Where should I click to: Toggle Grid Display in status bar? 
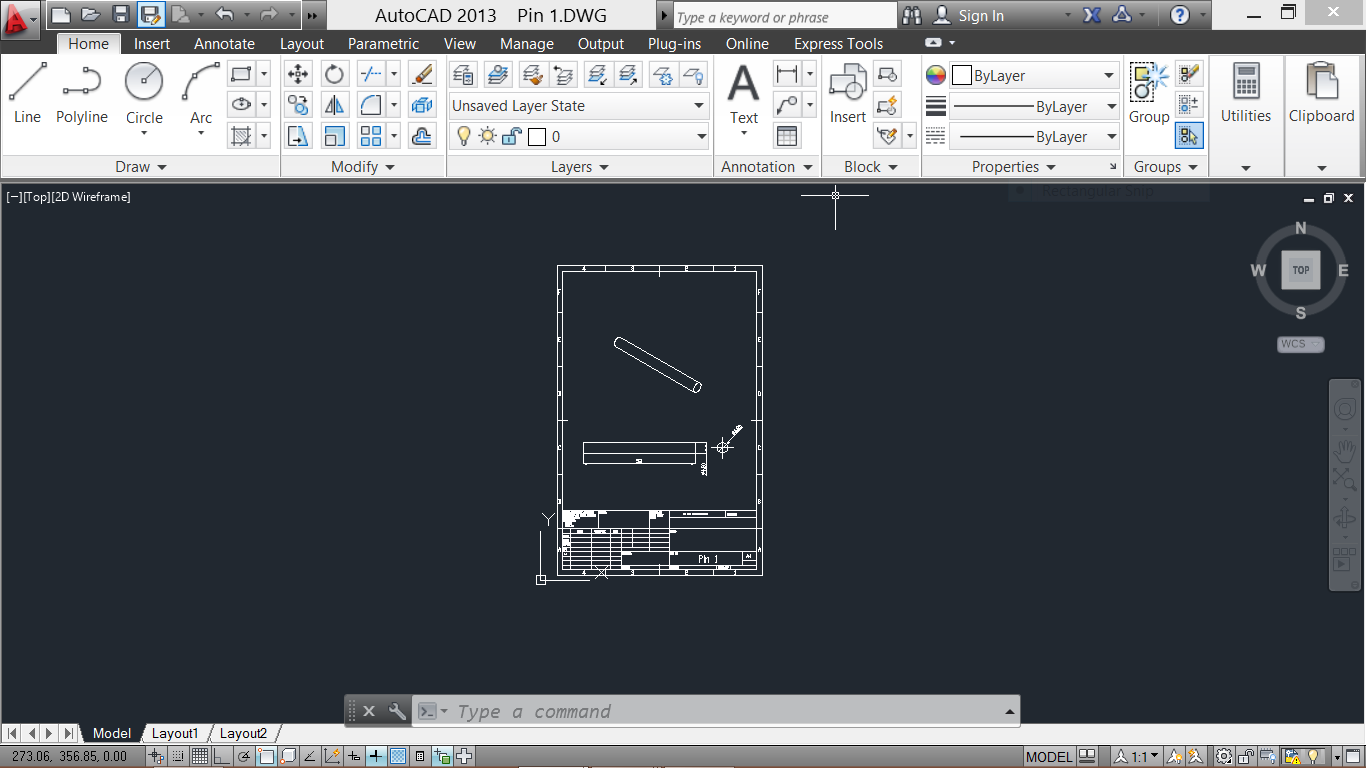[x=200, y=756]
